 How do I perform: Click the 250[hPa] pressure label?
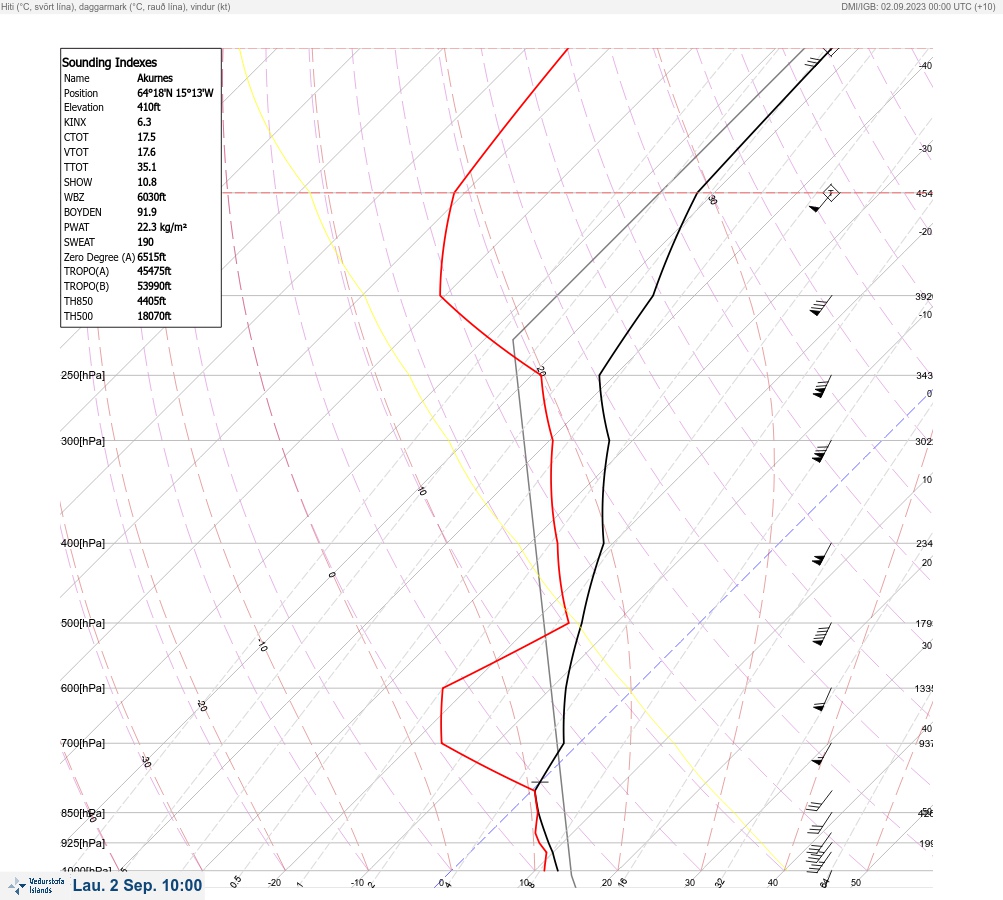(x=83, y=375)
